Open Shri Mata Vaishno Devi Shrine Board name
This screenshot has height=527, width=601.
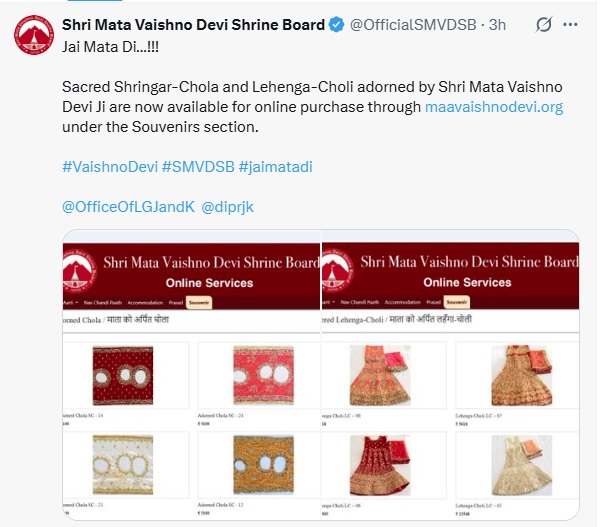pyautogui.click(x=194, y=25)
